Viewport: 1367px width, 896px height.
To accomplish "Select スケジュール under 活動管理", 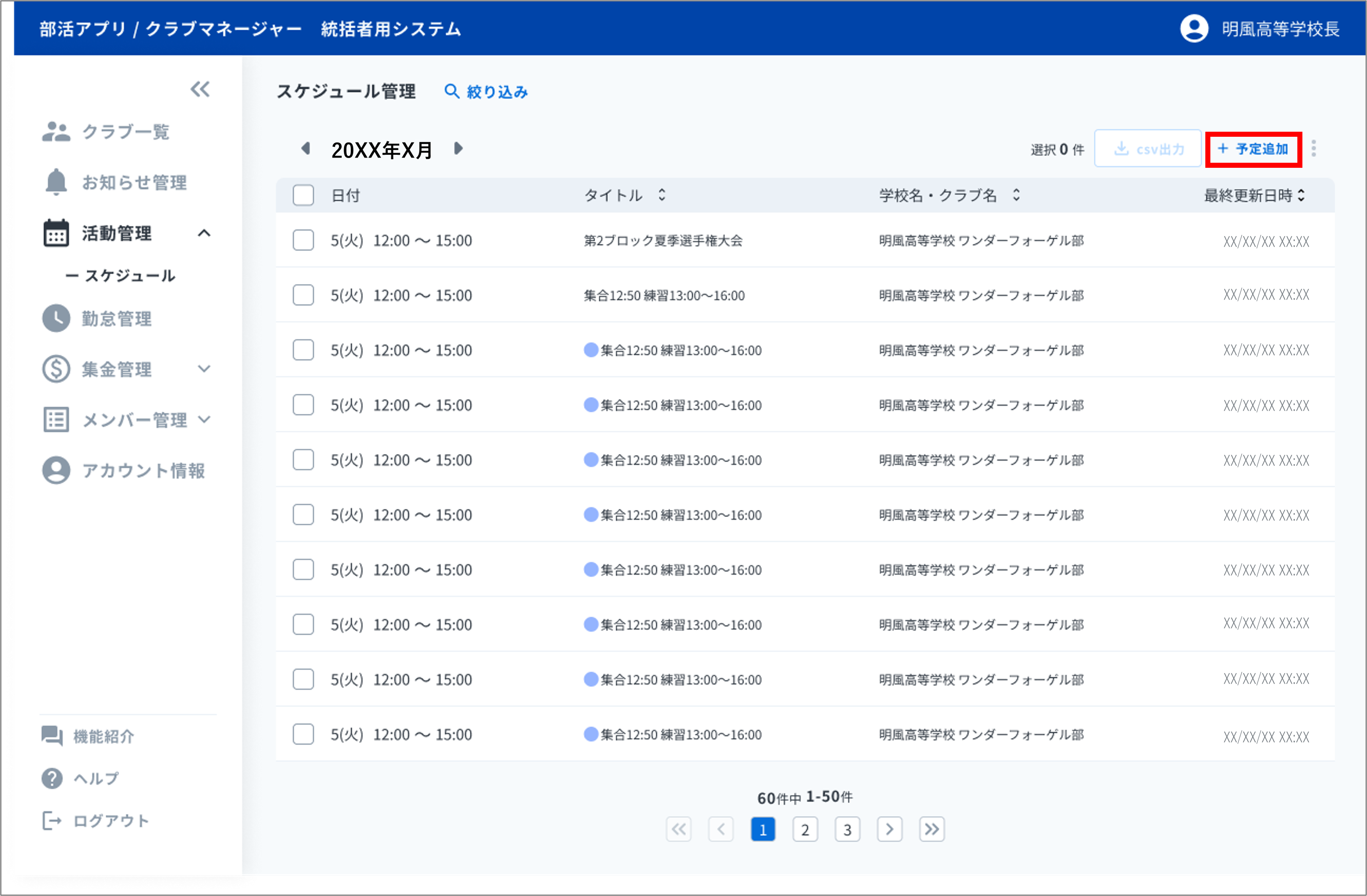I will (130, 276).
